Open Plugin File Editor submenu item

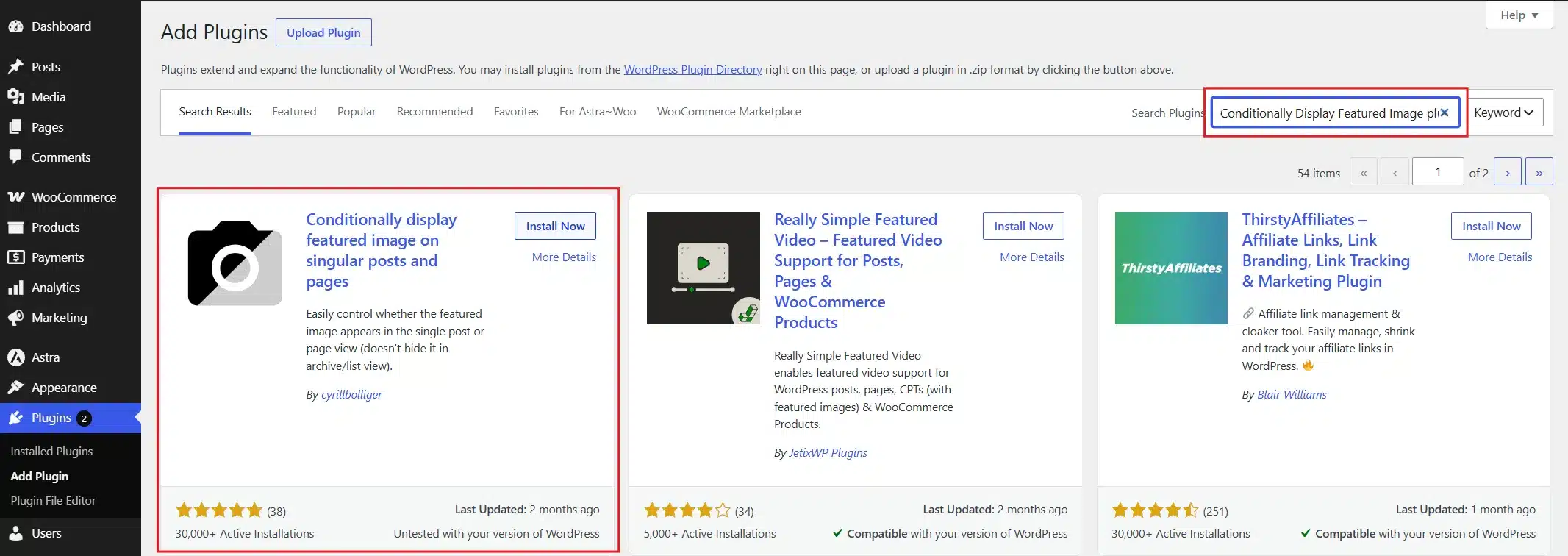(x=53, y=501)
